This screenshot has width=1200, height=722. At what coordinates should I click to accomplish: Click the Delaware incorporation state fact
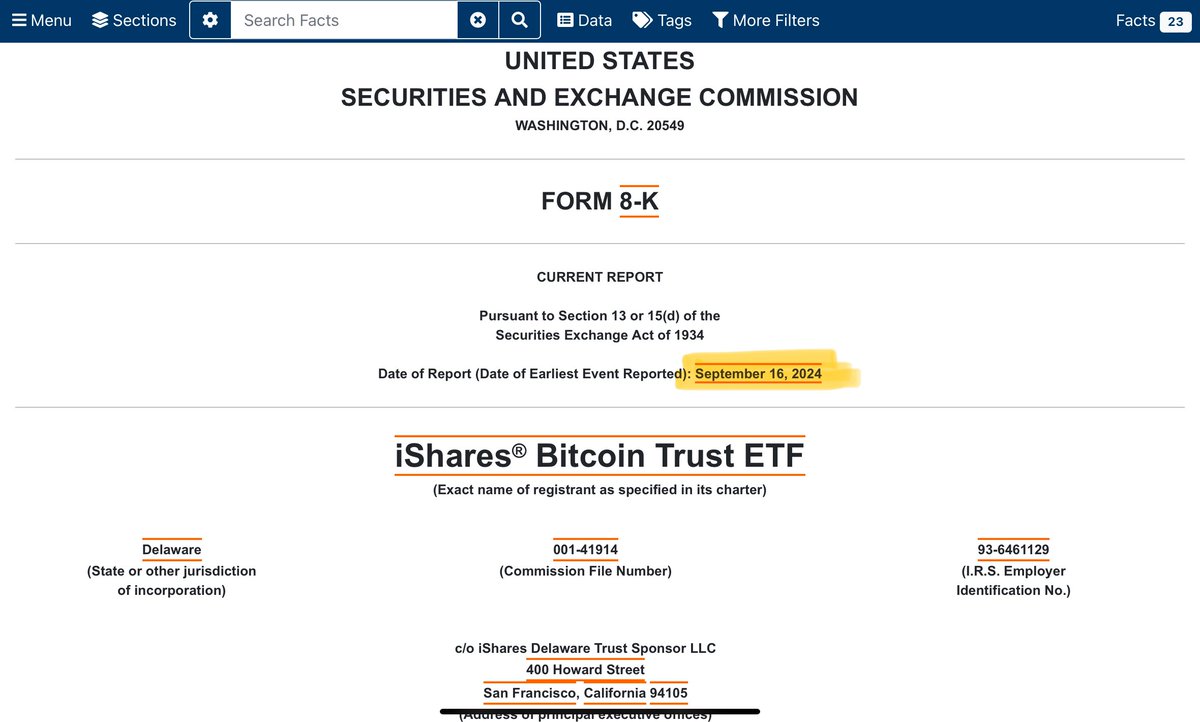click(x=171, y=548)
